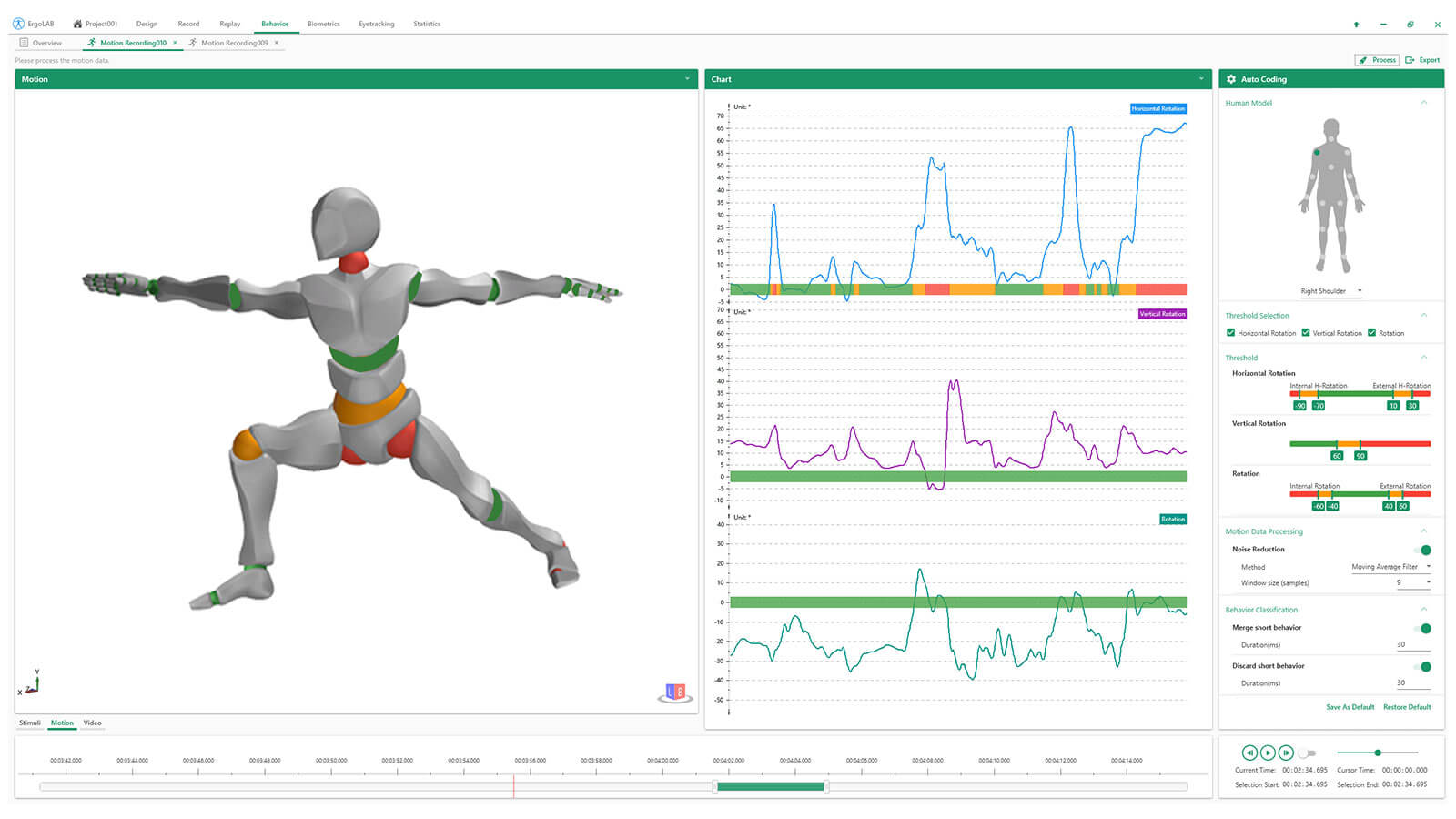The image size is (1456, 819).
Task: Switch to the Stimuli tab
Action: (30, 723)
